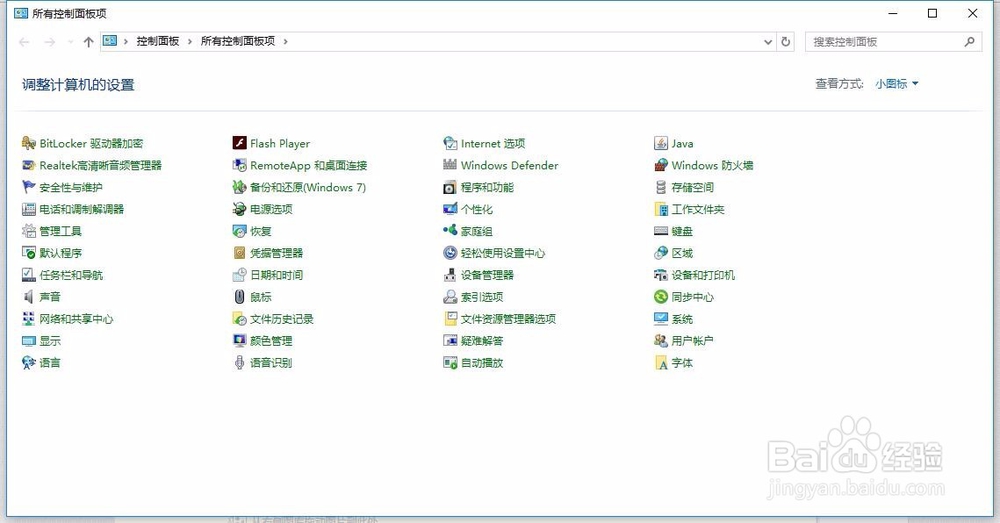Click the title bar window icon
The height and width of the screenshot is (523, 1000).
click(21, 13)
